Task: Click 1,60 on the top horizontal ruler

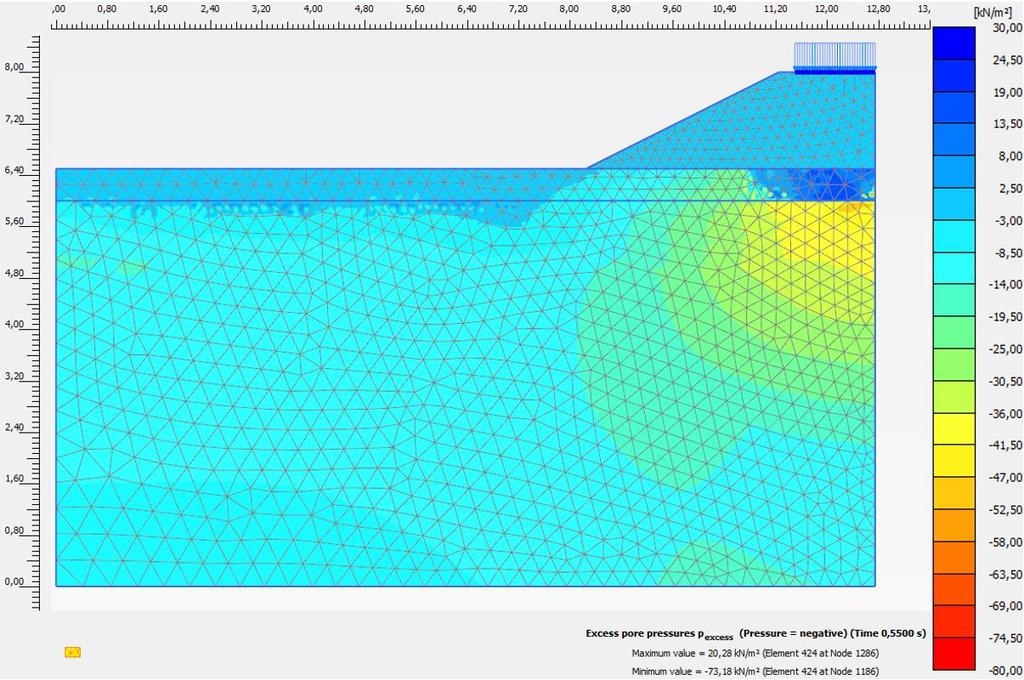Action: (158, 9)
